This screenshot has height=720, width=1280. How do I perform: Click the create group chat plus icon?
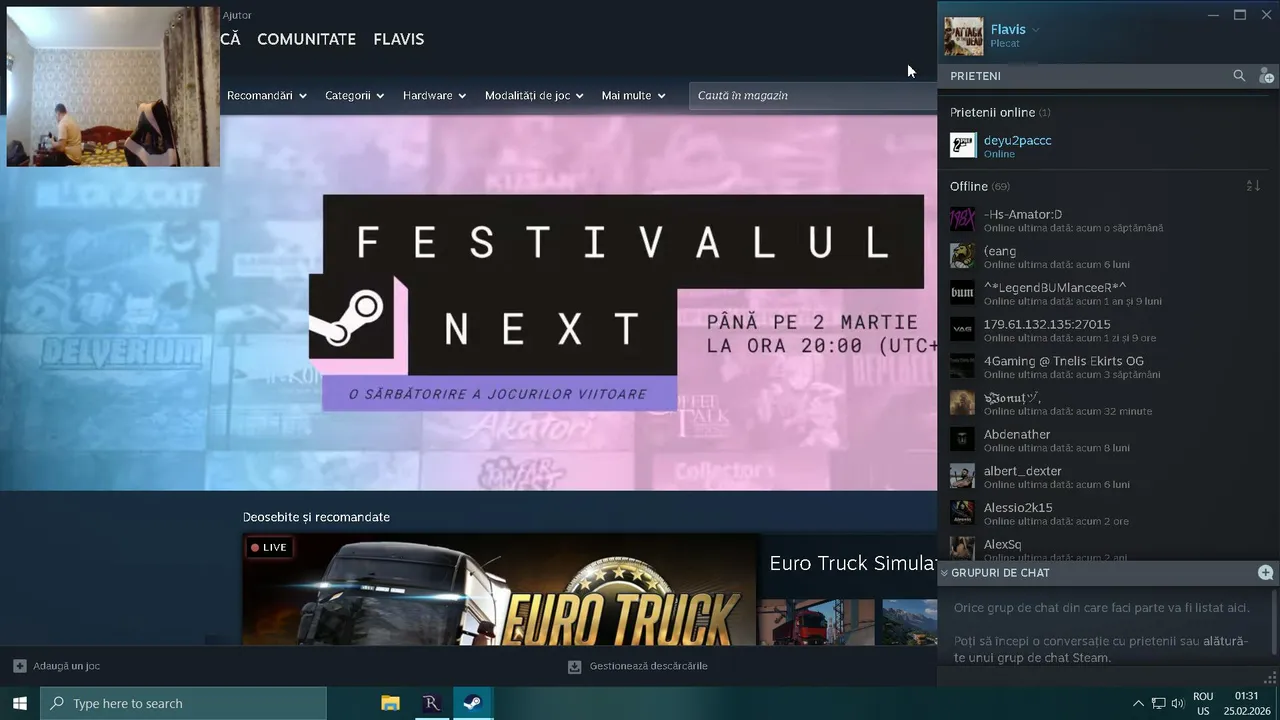(1265, 573)
